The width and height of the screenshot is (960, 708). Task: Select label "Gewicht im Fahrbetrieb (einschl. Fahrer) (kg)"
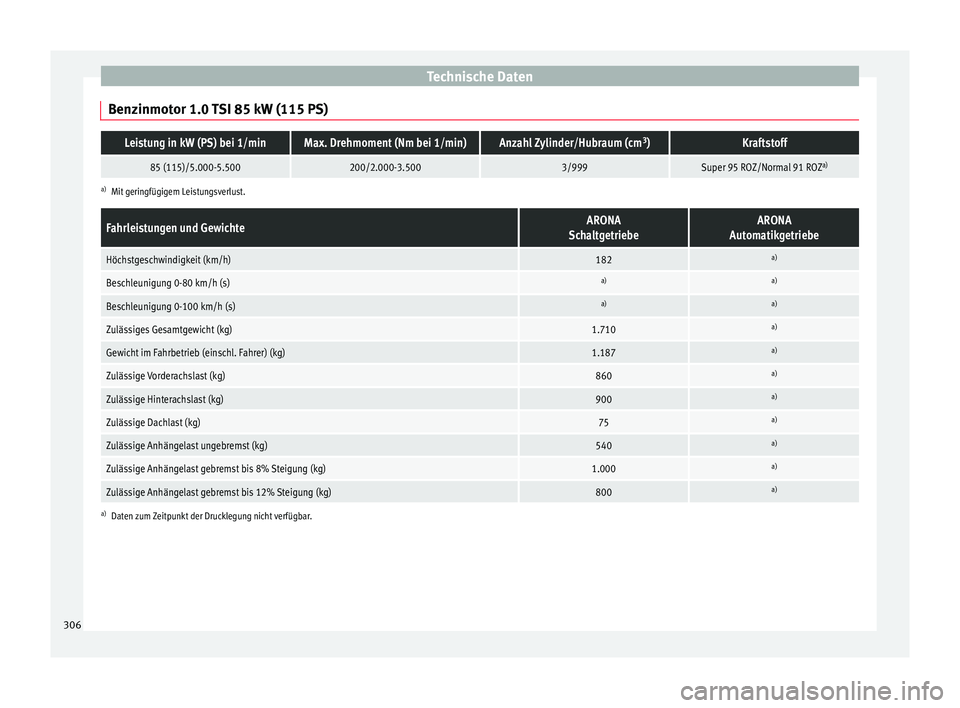click(x=195, y=353)
